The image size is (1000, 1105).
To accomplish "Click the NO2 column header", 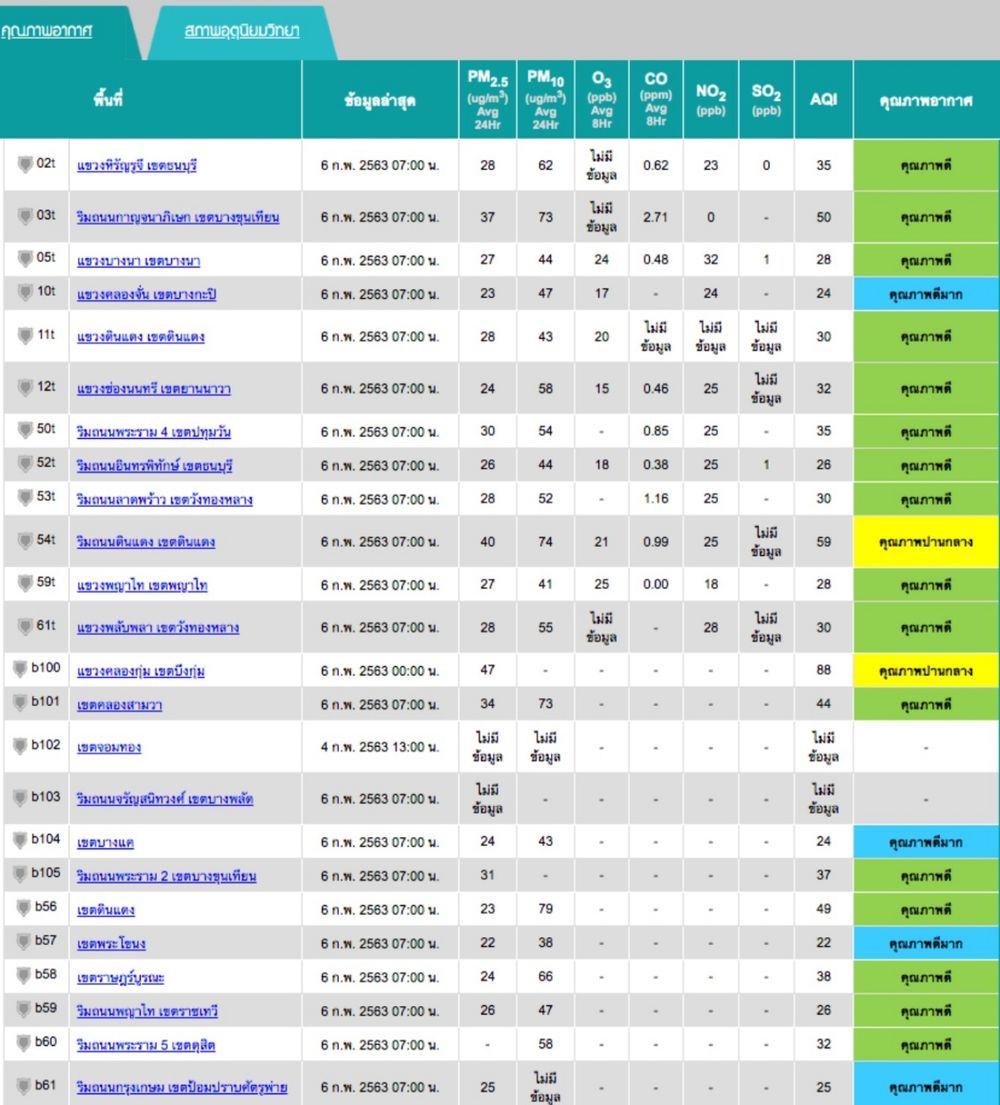I will click(710, 99).
